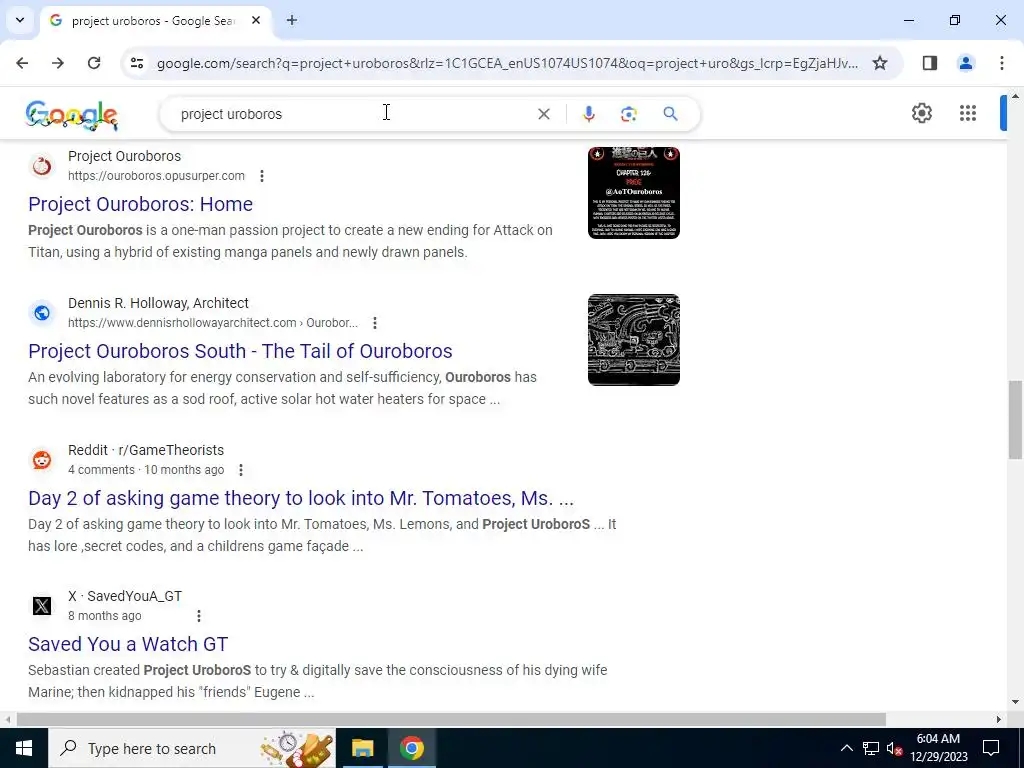Open more options for Reddit GameTheorists result
1024x768 pixels.
241,470
